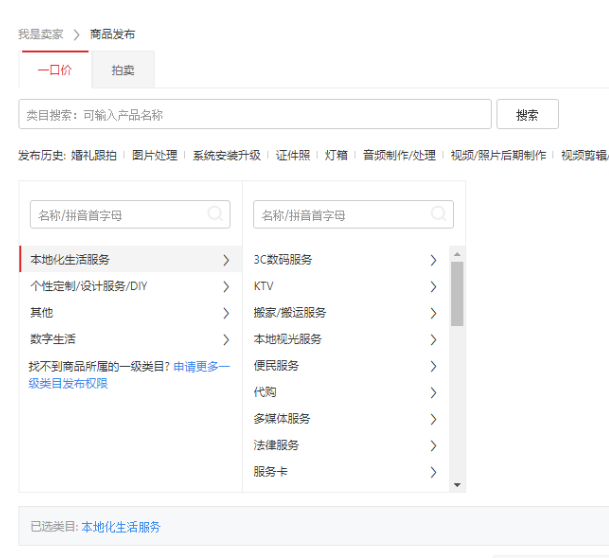Focus the 类目搜索 product name input
Screen dimensions: 609x558
tap(255, 115)
